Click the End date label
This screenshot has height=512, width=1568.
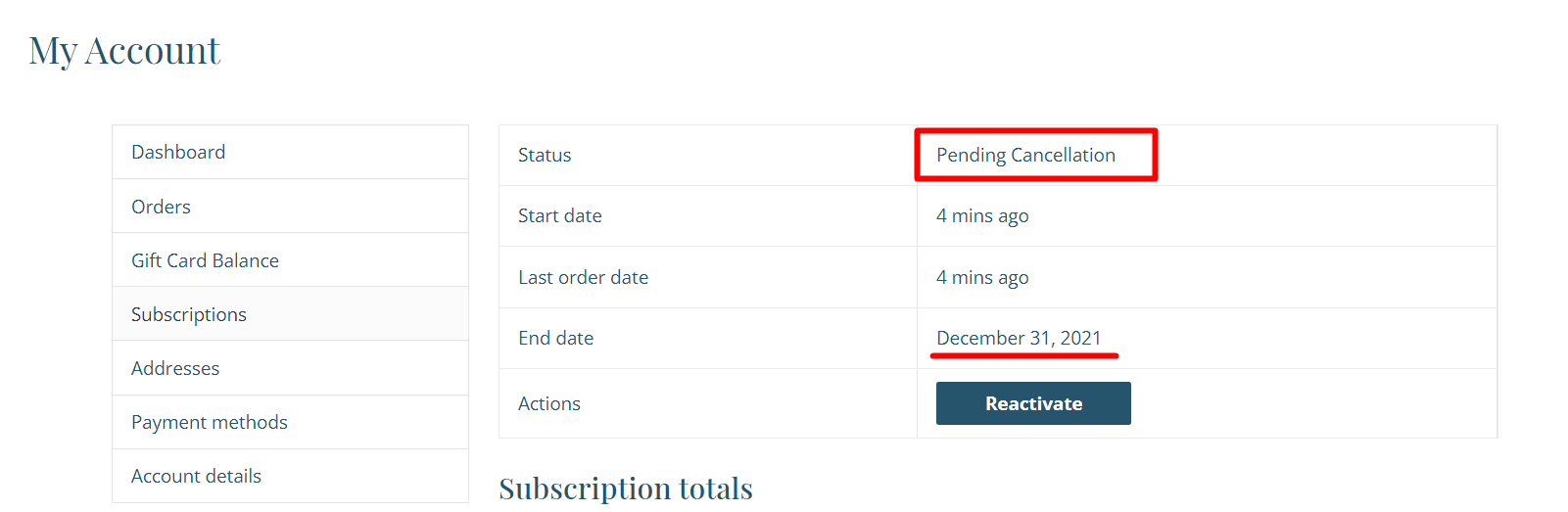(x=556, y=338)
